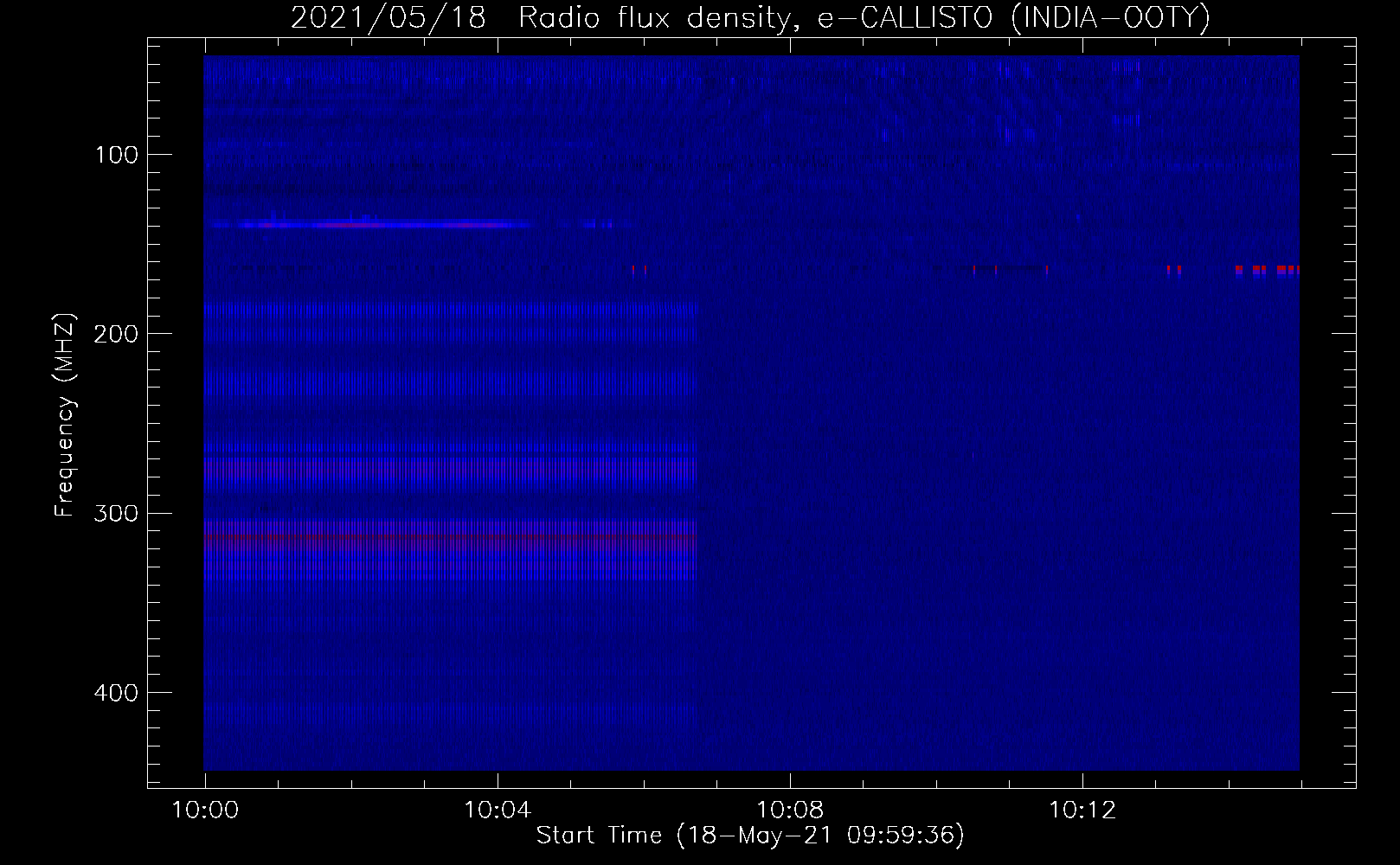Click the 'Frequency (MHZ)' y-axis label
Viewport: 1400px width, 865px height.
pyautogui.click(x=65, y=415)
